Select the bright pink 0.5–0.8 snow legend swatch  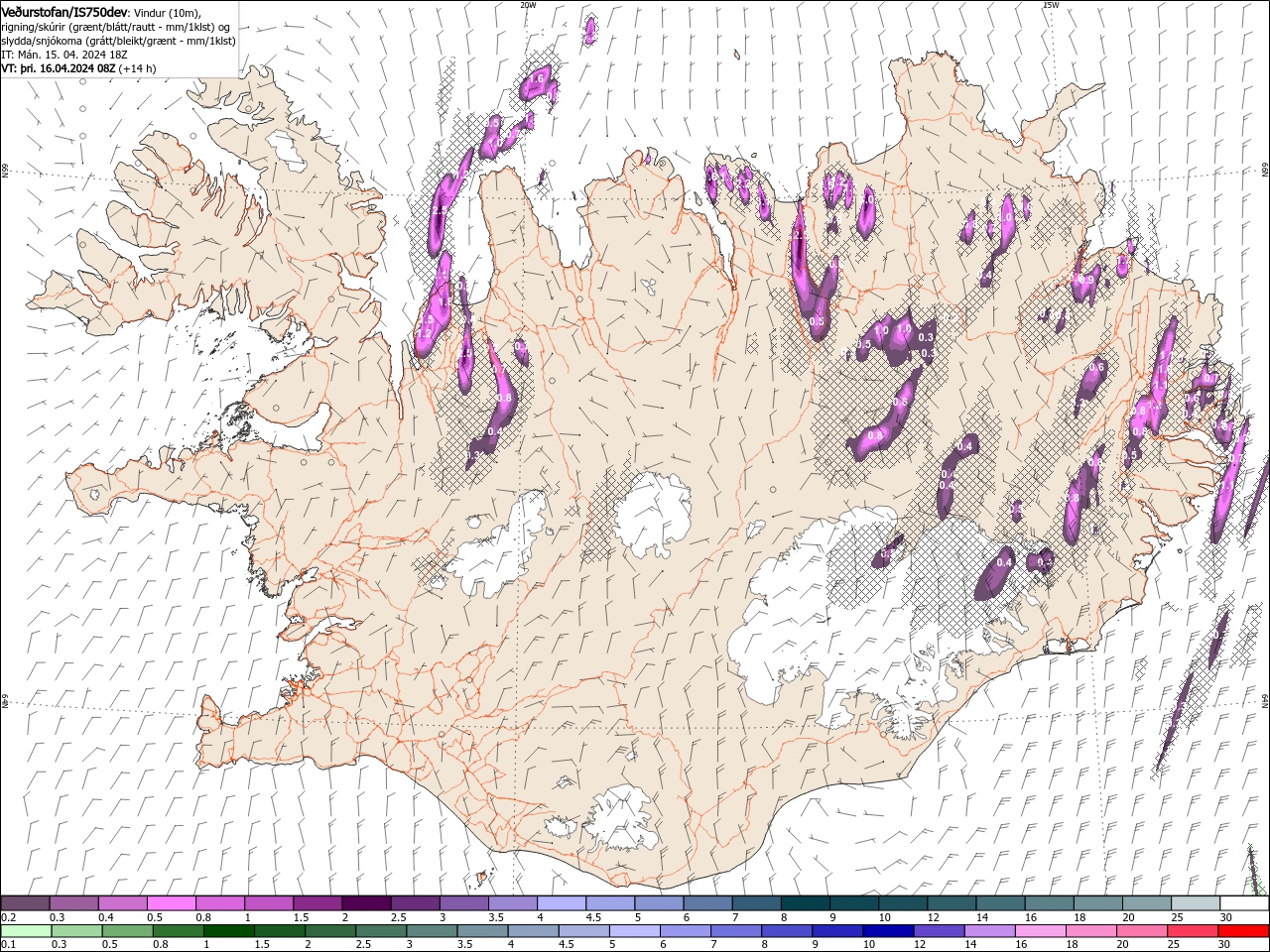pyautogui.click(x=171, y=903)
